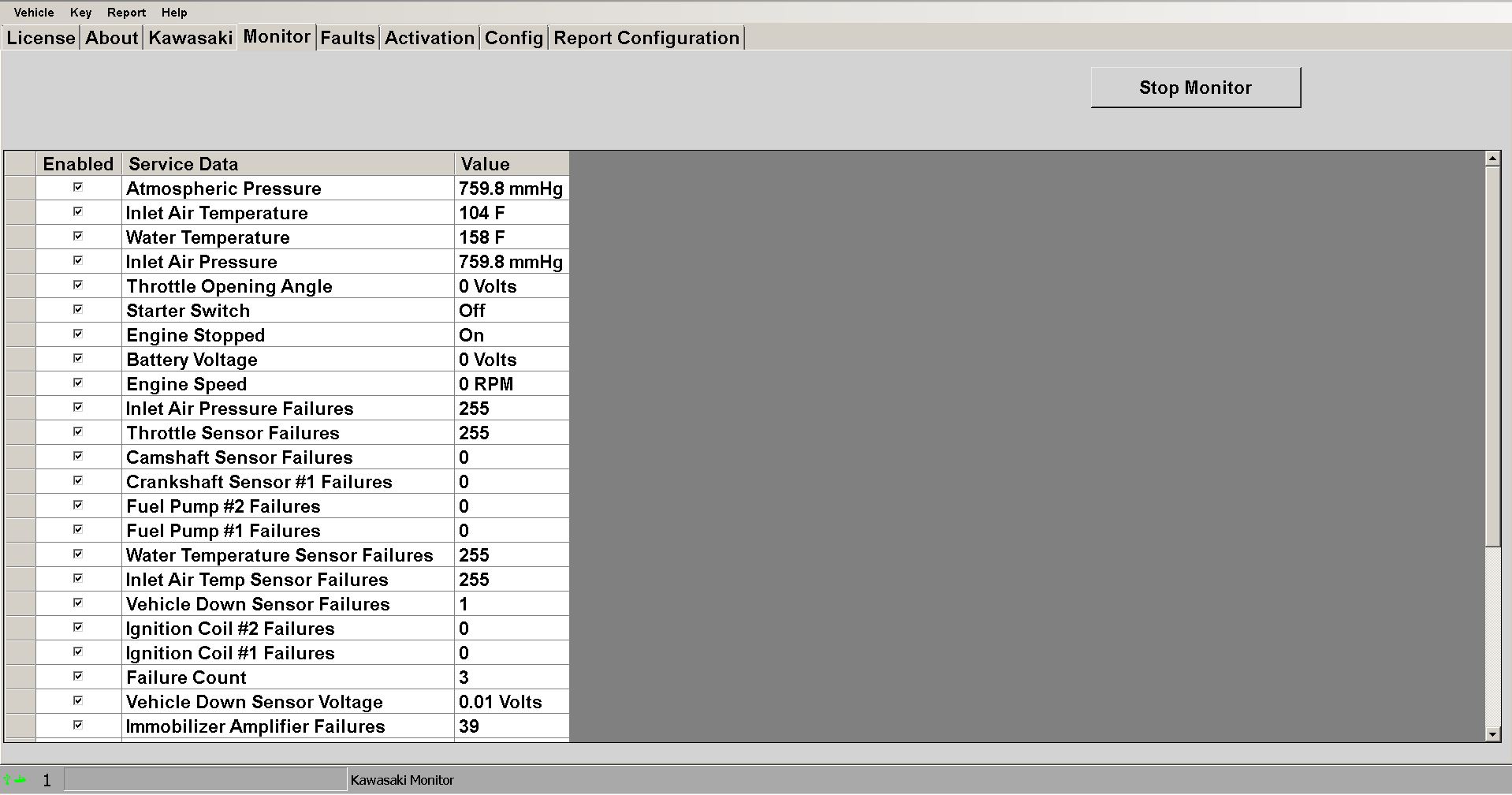Toggle Atmospheric Pressure enabled checkbox
Image resolution: width=1512 pixels, height=795 pixels.
pyautogui.click(x=78, y=187)
